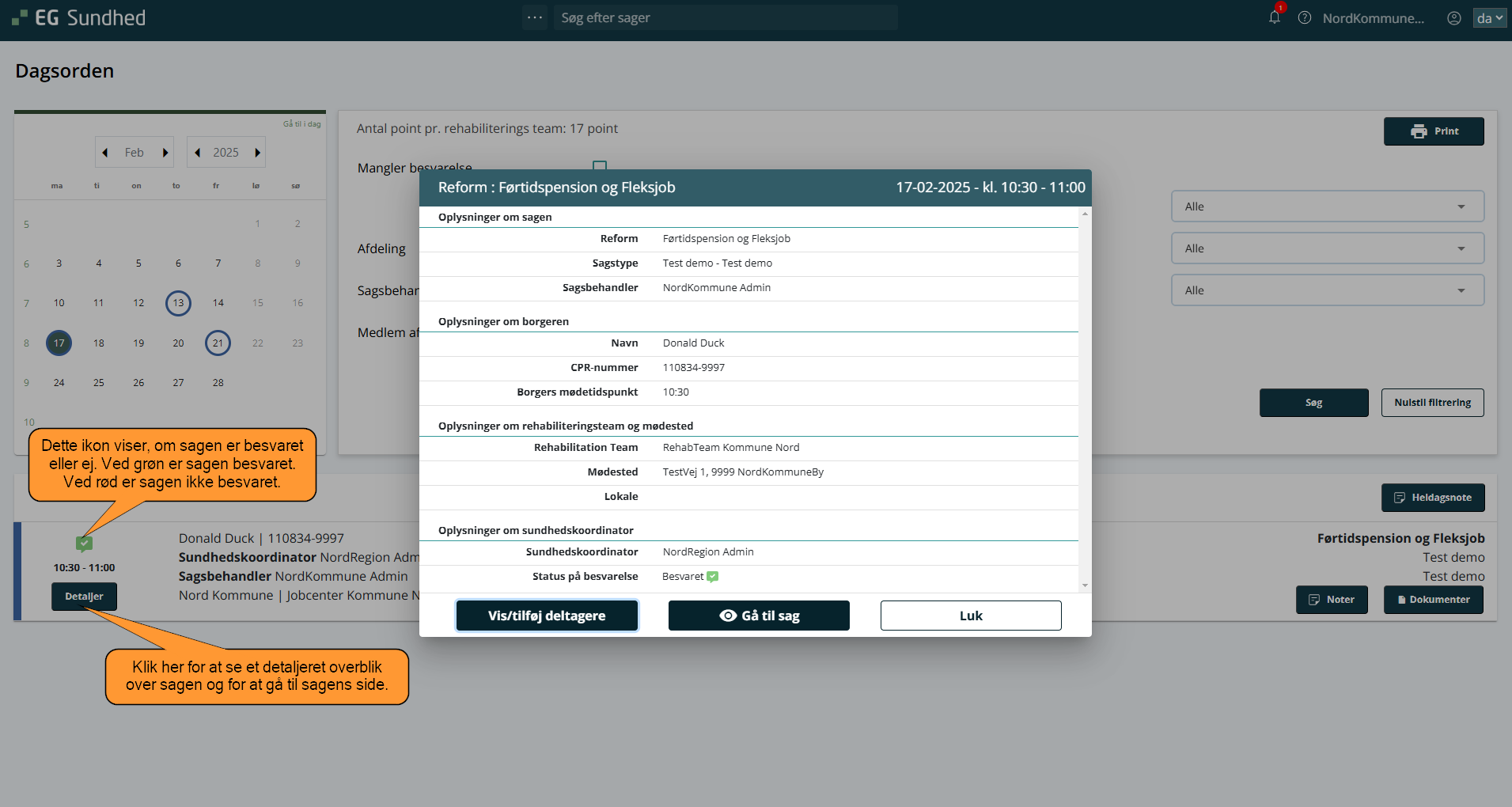Expand the Sagsbehandler Alle dropdown
Screen dimensions: 1512x807
point(1327,290)
